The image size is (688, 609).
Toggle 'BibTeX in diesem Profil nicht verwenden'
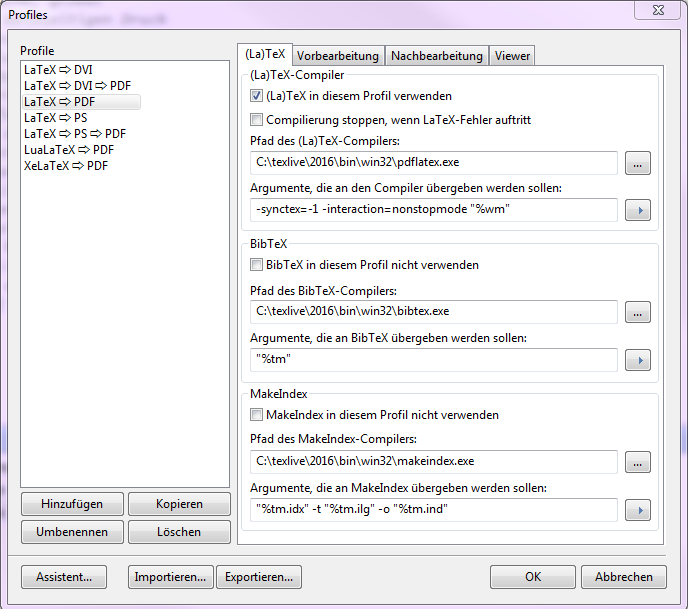[257, 266]
